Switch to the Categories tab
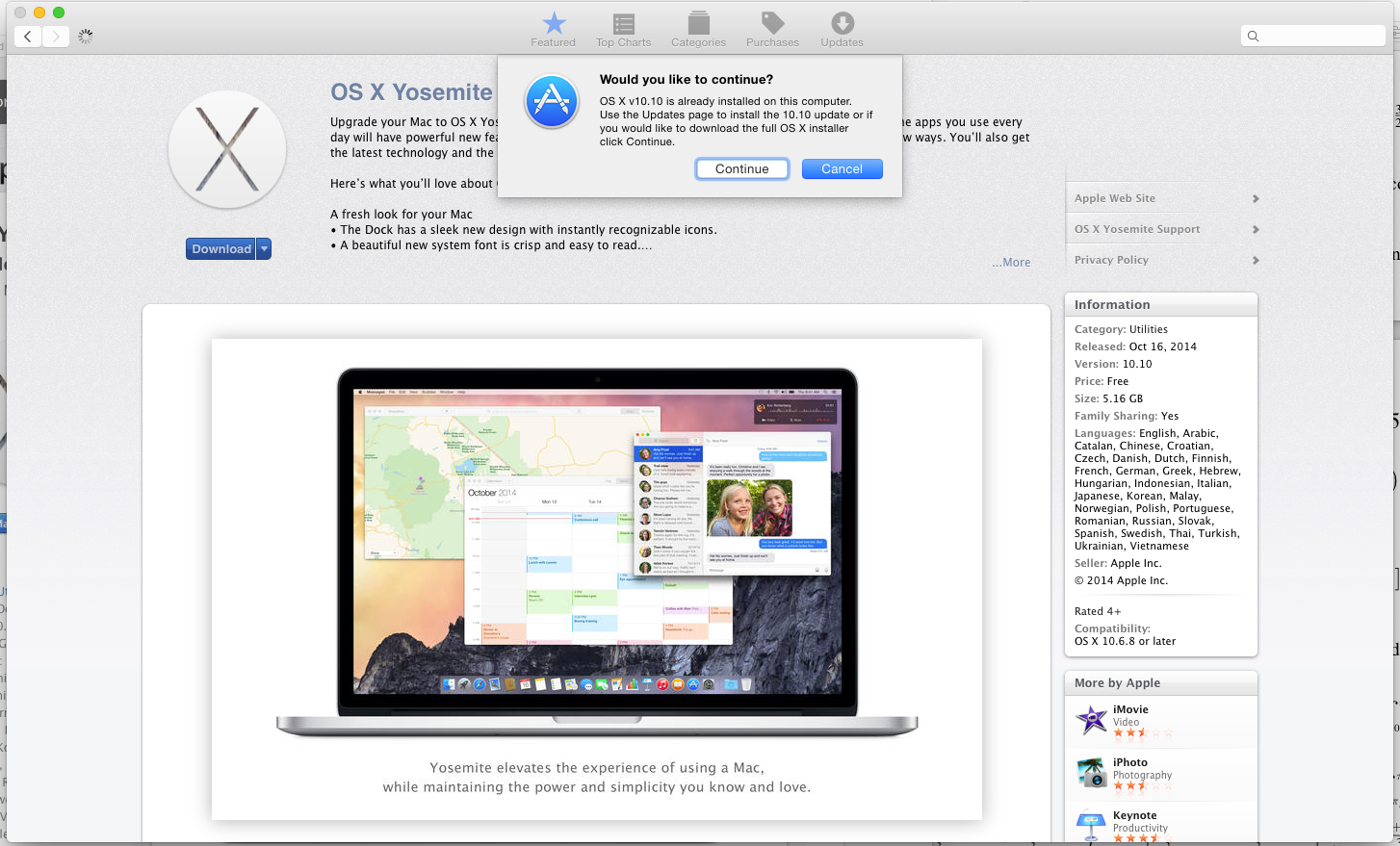This screenshot has height=846, width=1400. pyautogui.click(x=698, y=30)
